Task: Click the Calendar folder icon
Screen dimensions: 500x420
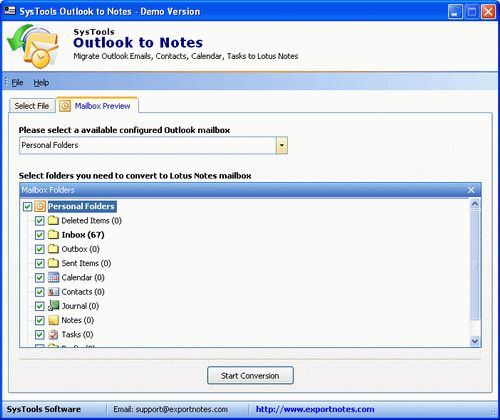Action: [x=53, y=277]
